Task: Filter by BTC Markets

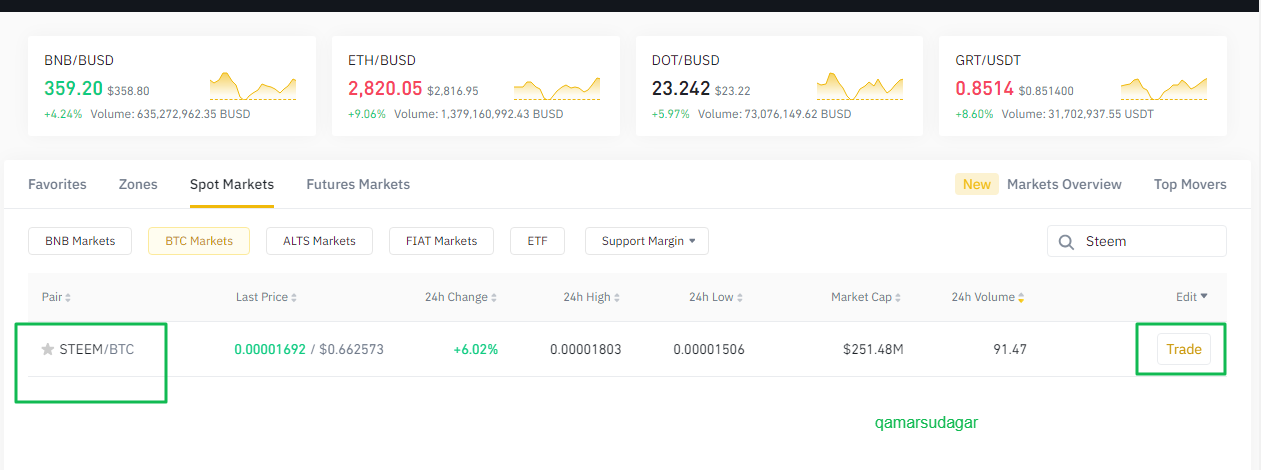Action: pyautogui.click(x=199, y=241)
